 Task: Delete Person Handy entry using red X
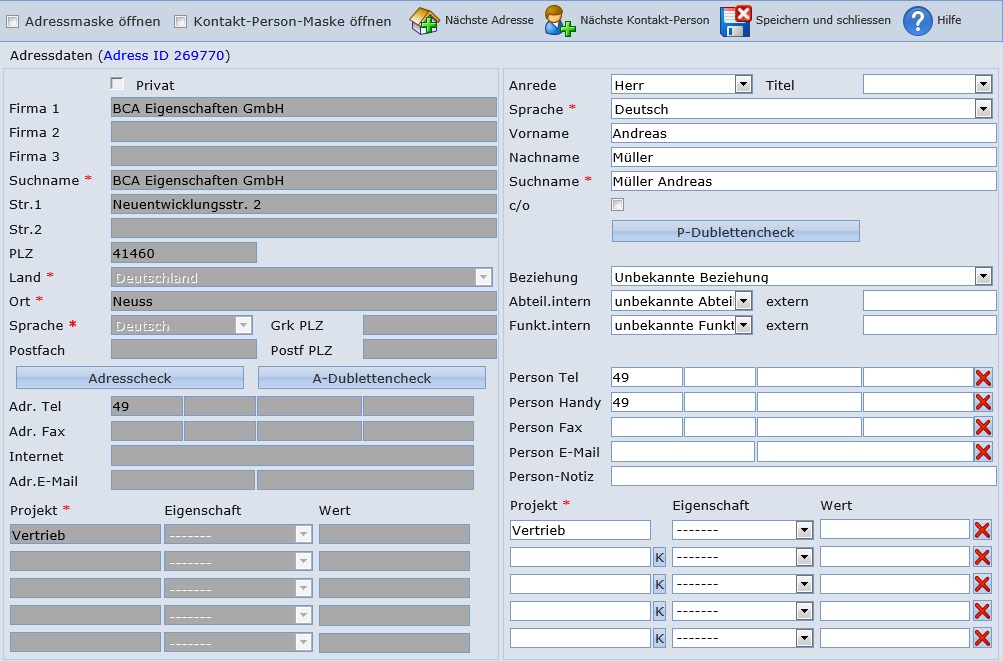coord(983,402)
